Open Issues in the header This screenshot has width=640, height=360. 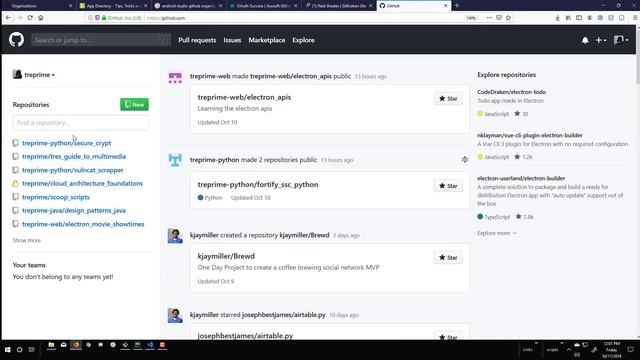click(x=232, y=40)
